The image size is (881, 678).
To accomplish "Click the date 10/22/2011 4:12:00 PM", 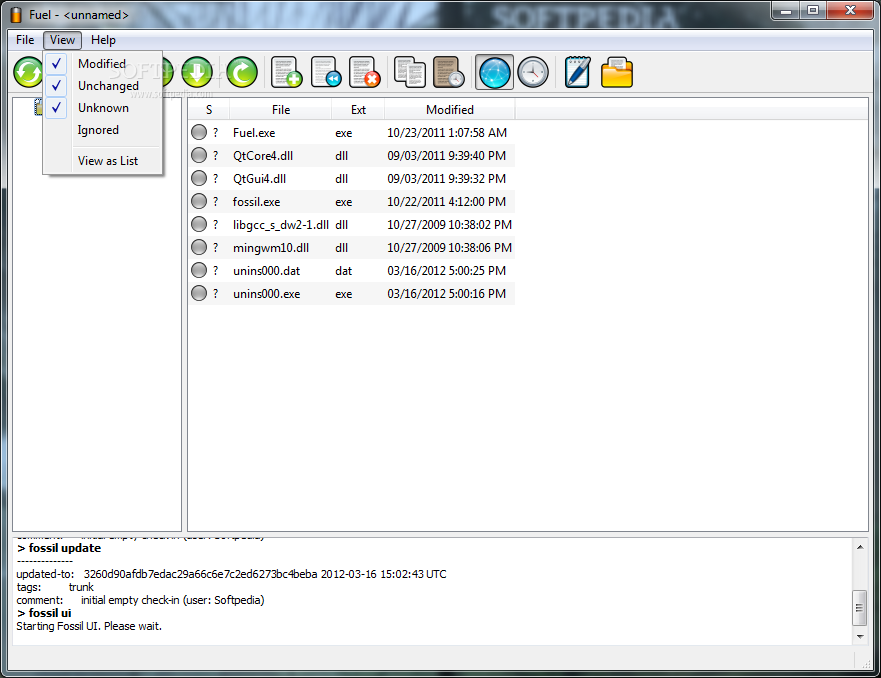I will pyautogui.click(x=447, y=202).
